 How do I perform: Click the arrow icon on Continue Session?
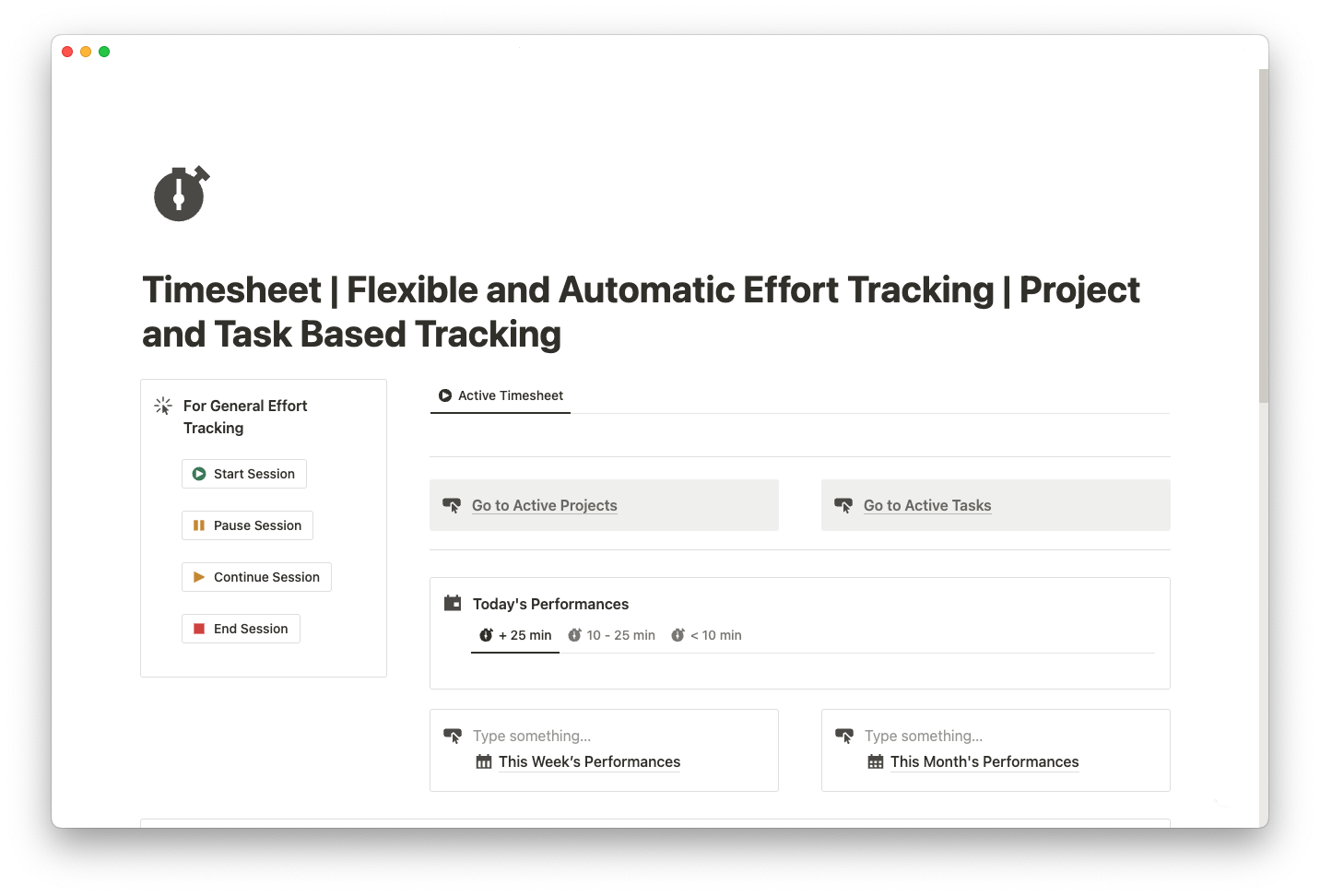coord(199,577)
